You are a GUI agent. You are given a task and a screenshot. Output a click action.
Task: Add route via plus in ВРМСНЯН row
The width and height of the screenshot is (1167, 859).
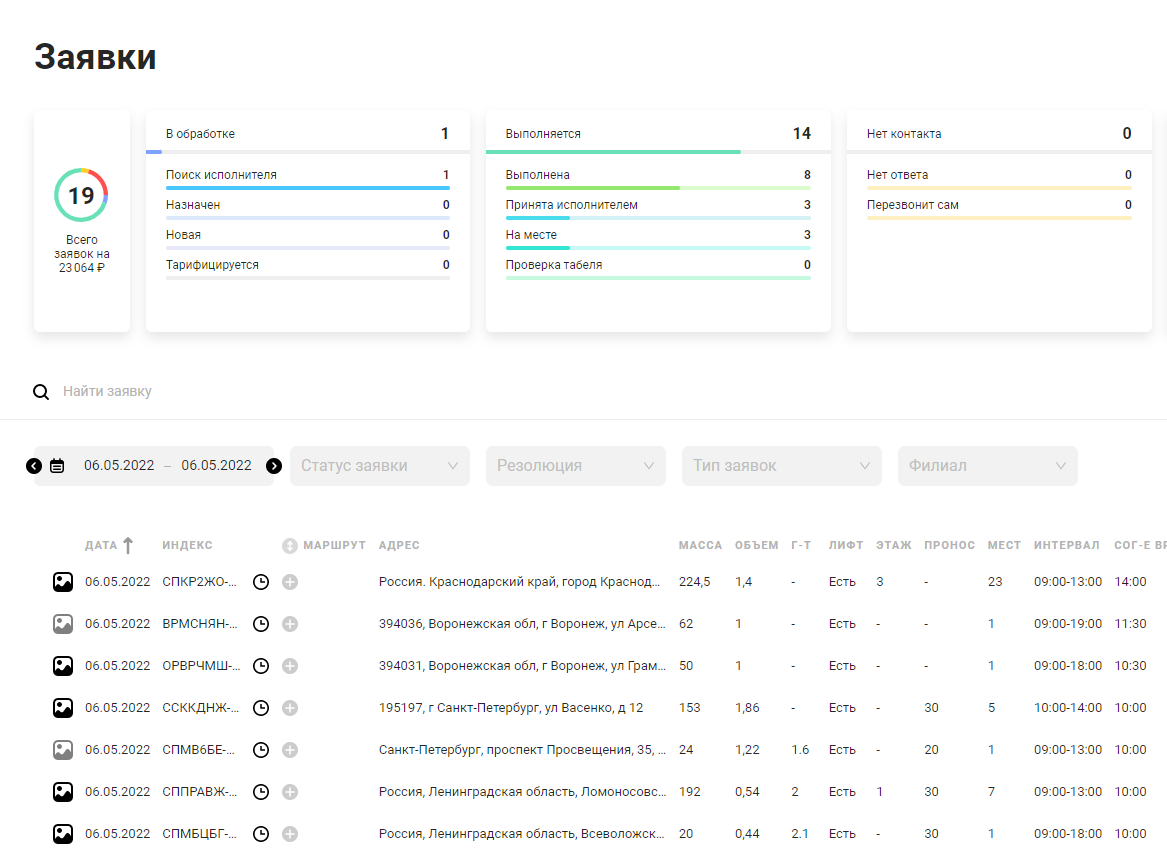(290, 624)
